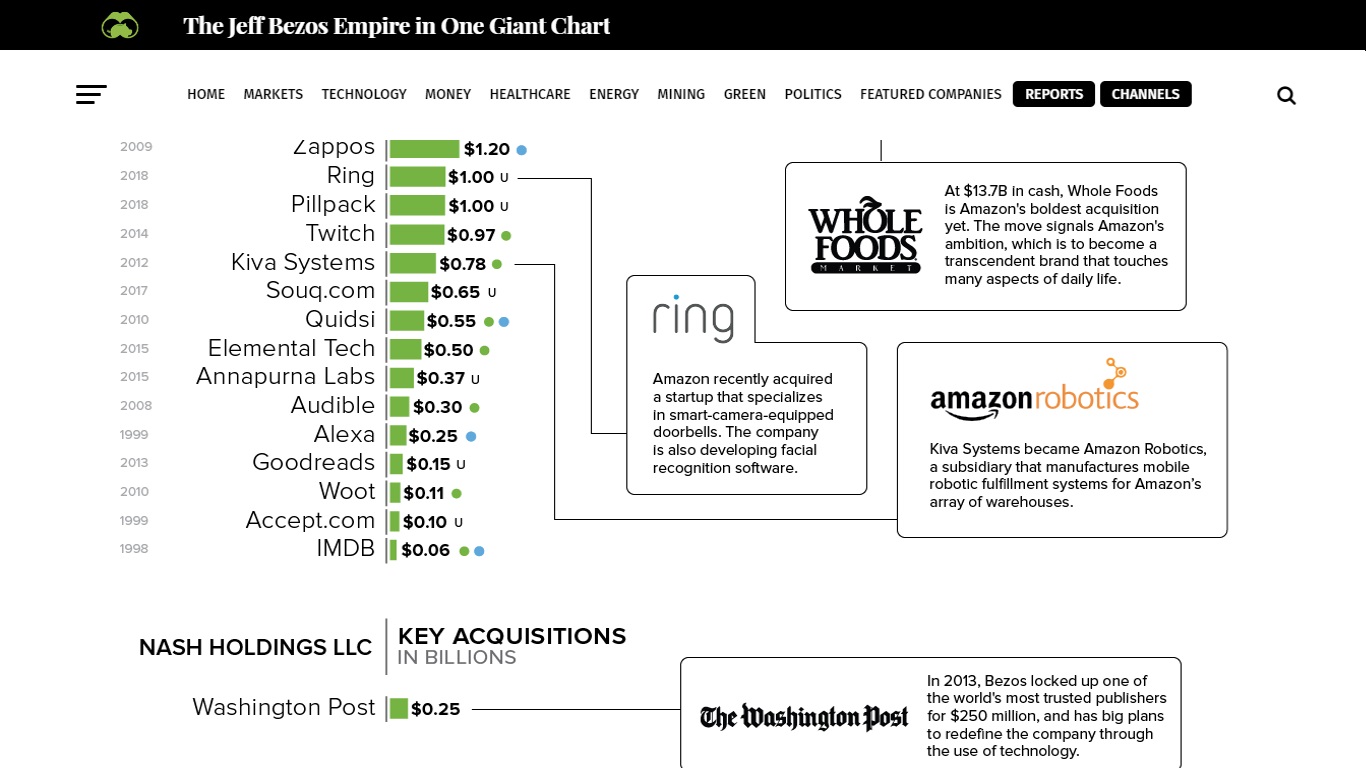Click the green dot beside Audible
Viewport: 1366px width, 768px height.
point(474,408)
